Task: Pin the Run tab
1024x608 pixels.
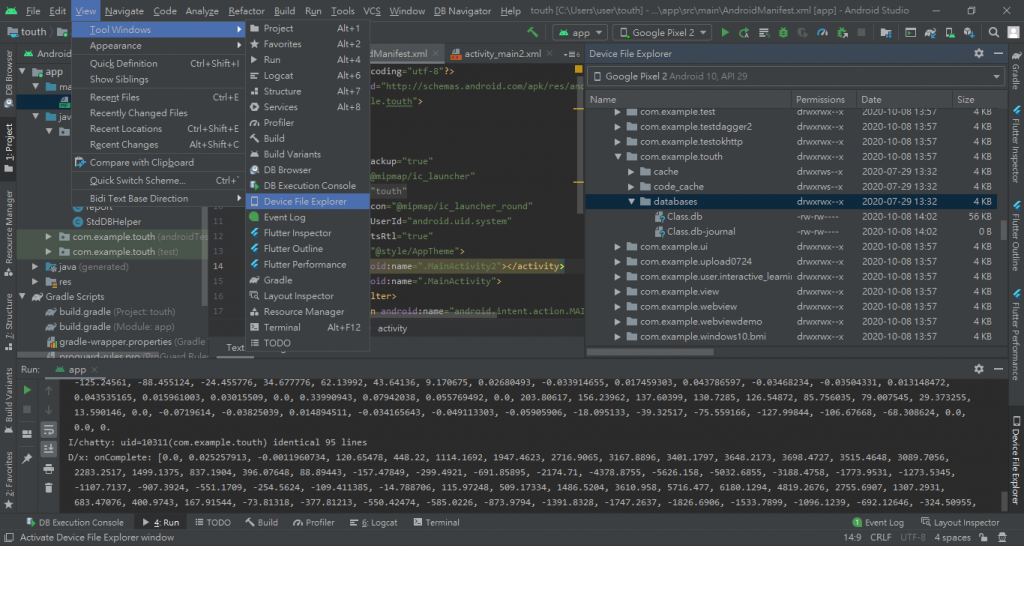Action: pyautogui.click(x=27, y=459)
